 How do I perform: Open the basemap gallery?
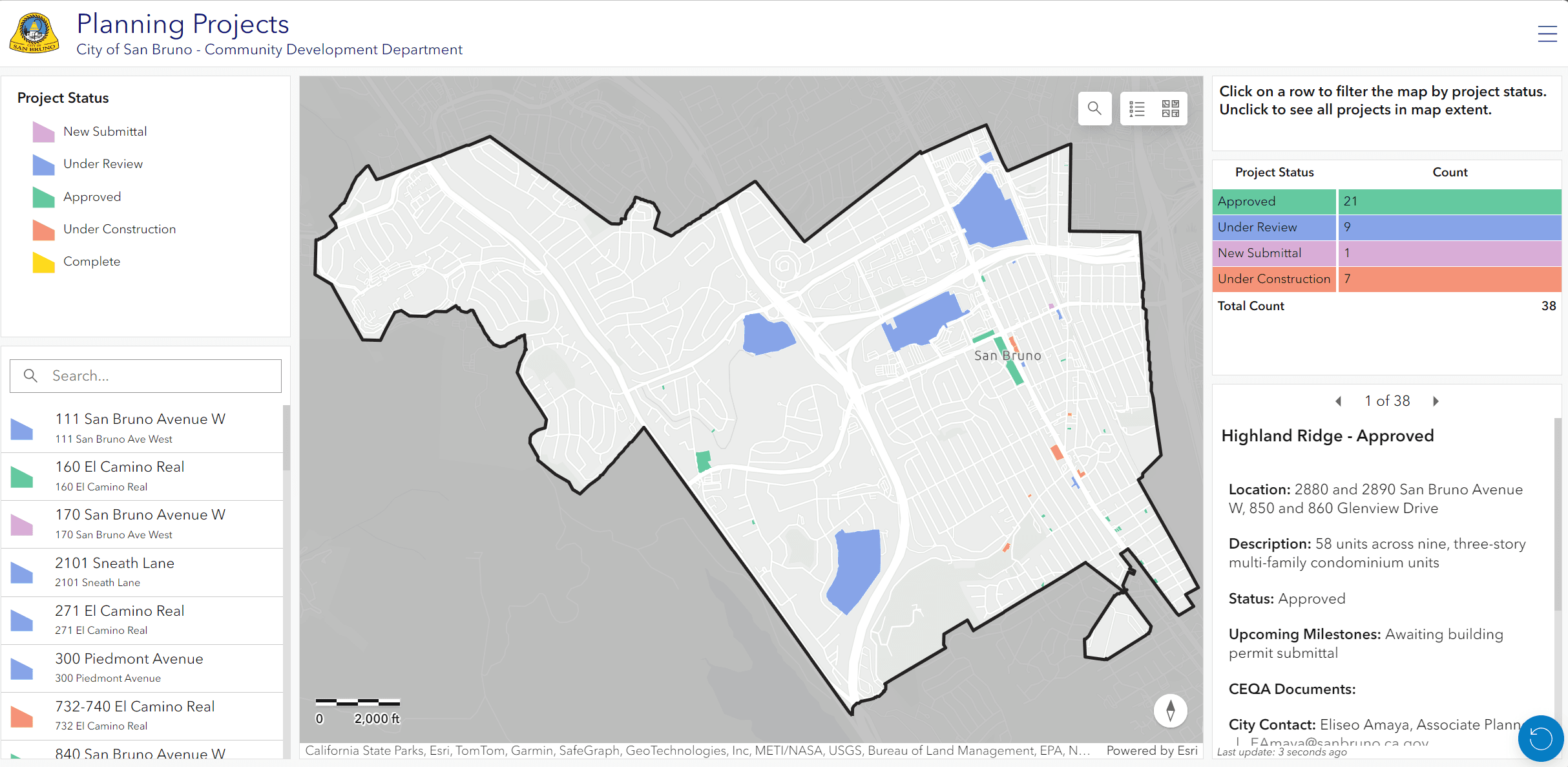click(1171, 108)
